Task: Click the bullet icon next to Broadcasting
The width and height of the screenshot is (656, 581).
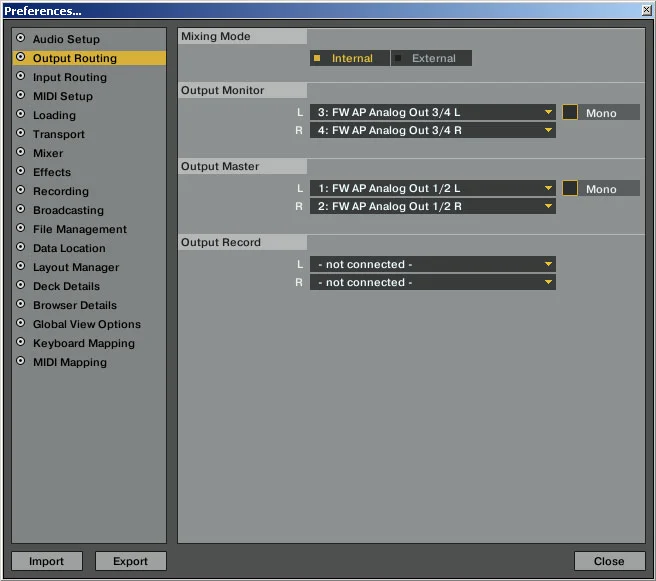Action: pos(20,210)
